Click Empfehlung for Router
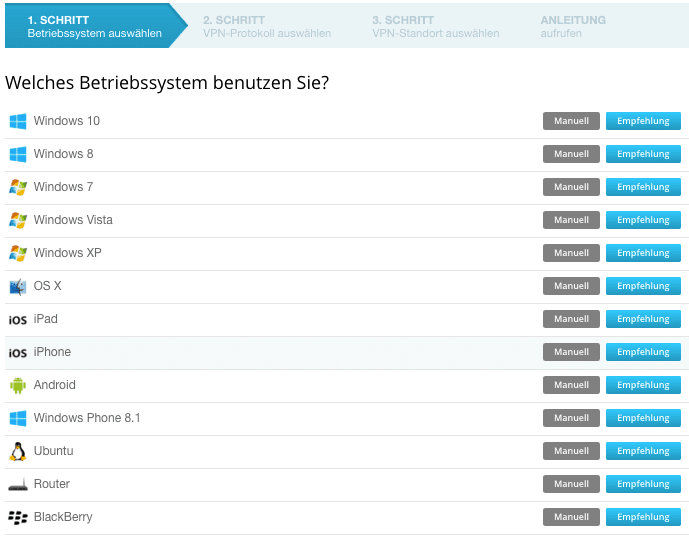Viewport: 689px width, 541px height. (643, 484)
